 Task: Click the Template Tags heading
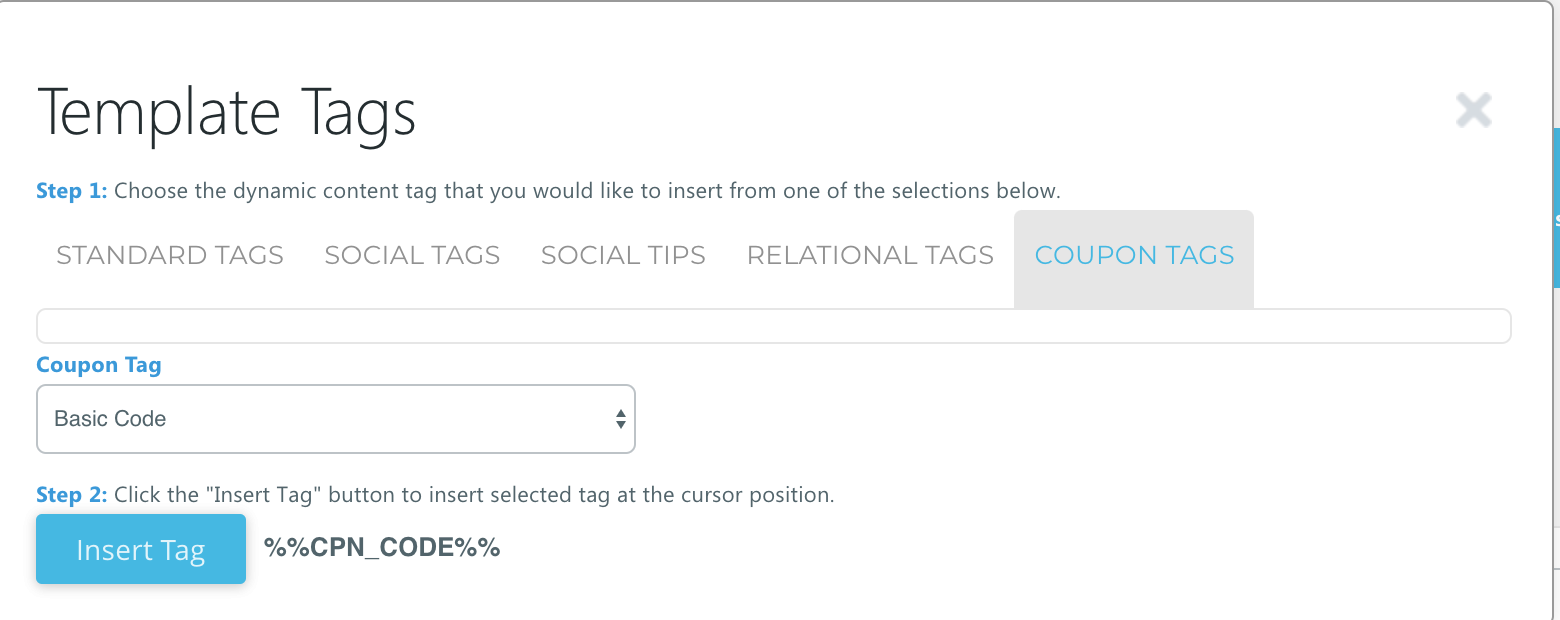click(x=226, y=112)
